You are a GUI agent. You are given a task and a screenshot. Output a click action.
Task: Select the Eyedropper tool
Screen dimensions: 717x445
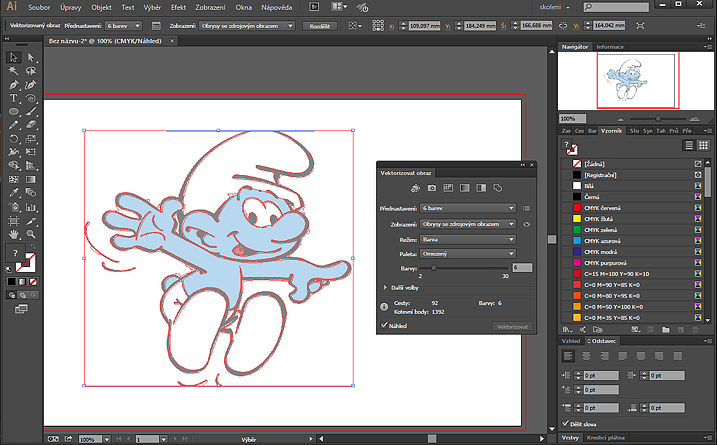(14, 193)
